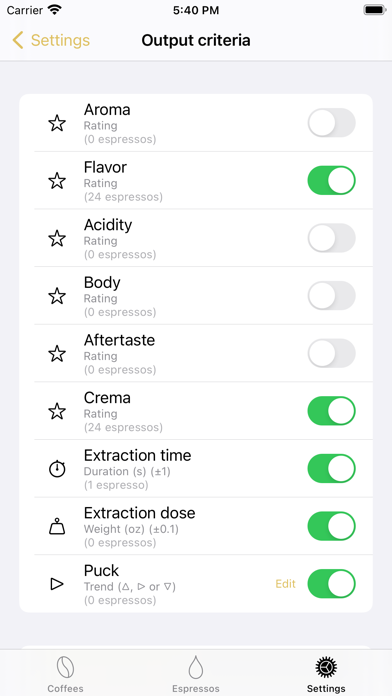Go back to Settings
The height and width of the screenshot is (696, 392).
(x=51, y=40)
